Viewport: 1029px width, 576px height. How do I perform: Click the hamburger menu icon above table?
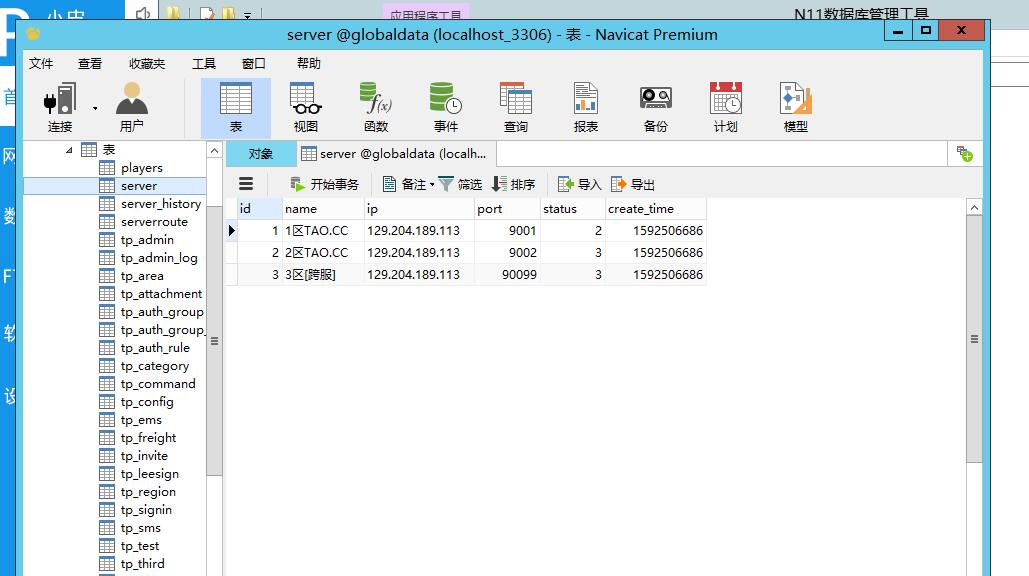[246, 184]
